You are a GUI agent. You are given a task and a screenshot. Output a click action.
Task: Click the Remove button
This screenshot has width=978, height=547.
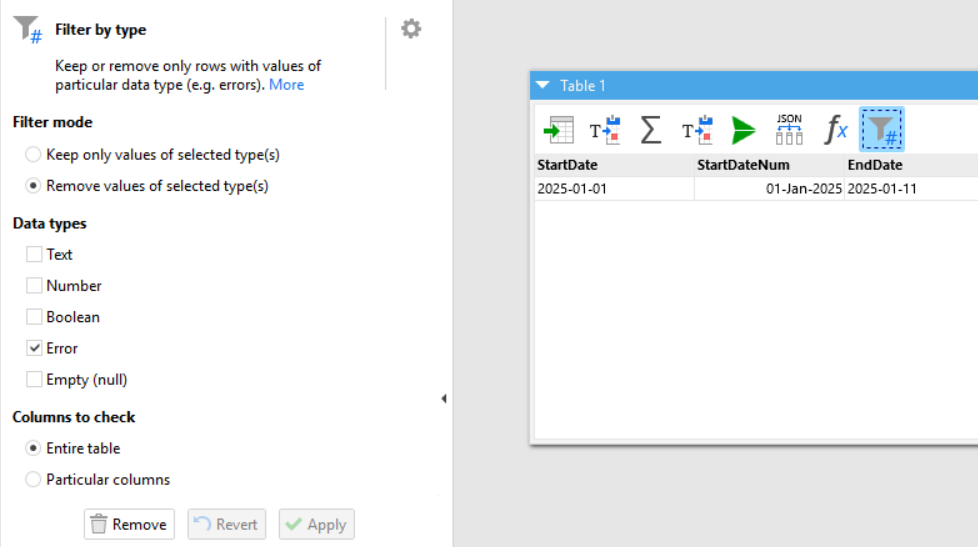coord(129,524)
